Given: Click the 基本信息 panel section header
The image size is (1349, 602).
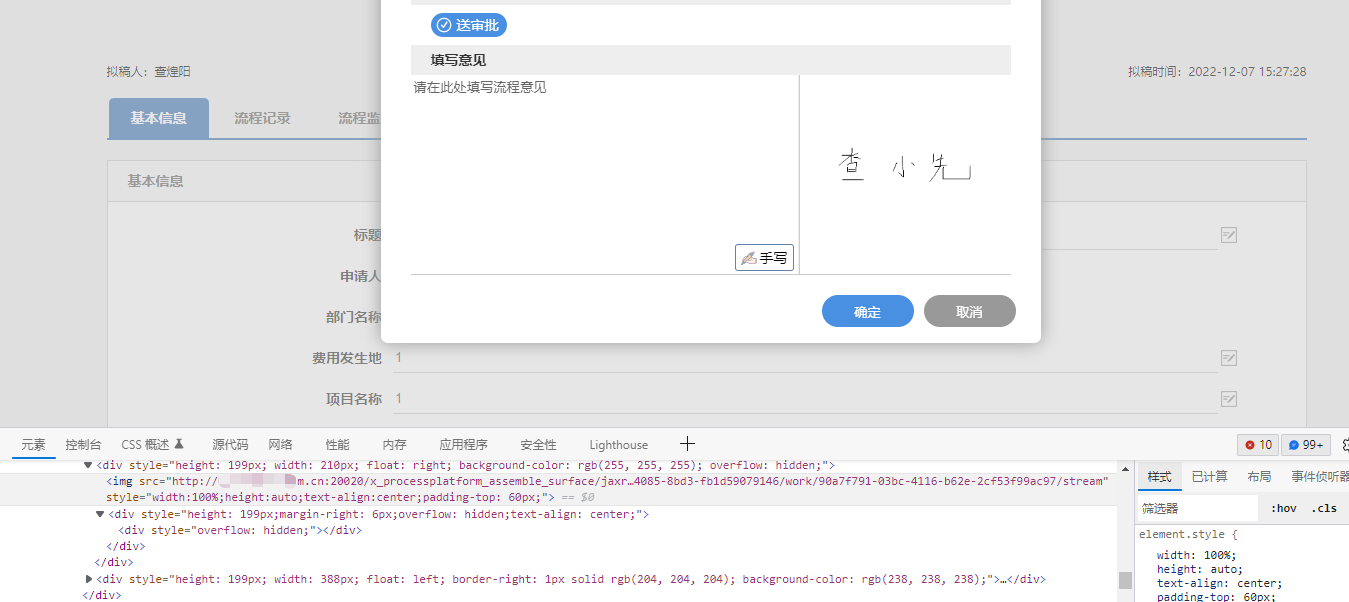Looking at the screenshot, I should coord(707,181).
